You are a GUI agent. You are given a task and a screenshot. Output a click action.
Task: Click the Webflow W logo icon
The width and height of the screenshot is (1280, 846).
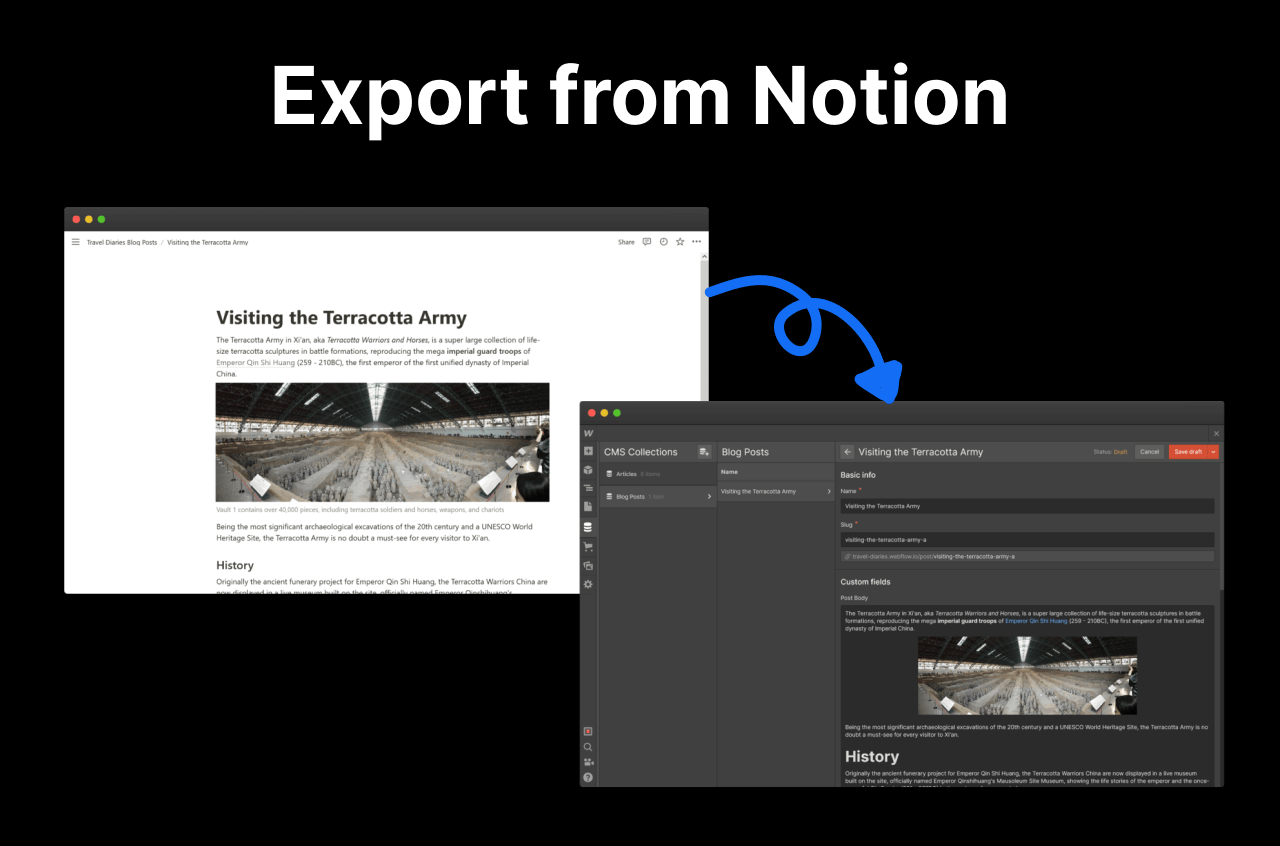[588, 433]
